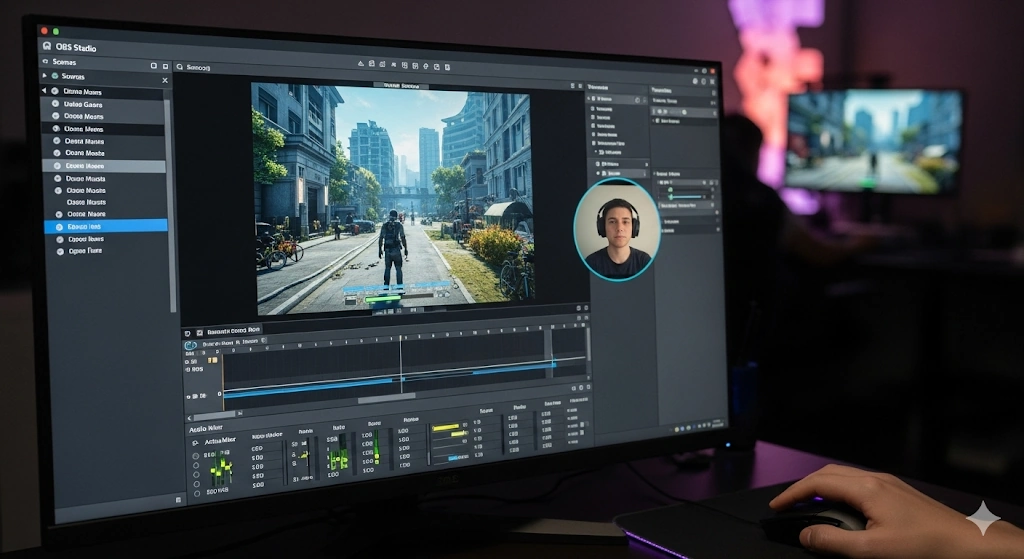Click the left arrow of the lower scrollbar

click(x=189, y=417)
